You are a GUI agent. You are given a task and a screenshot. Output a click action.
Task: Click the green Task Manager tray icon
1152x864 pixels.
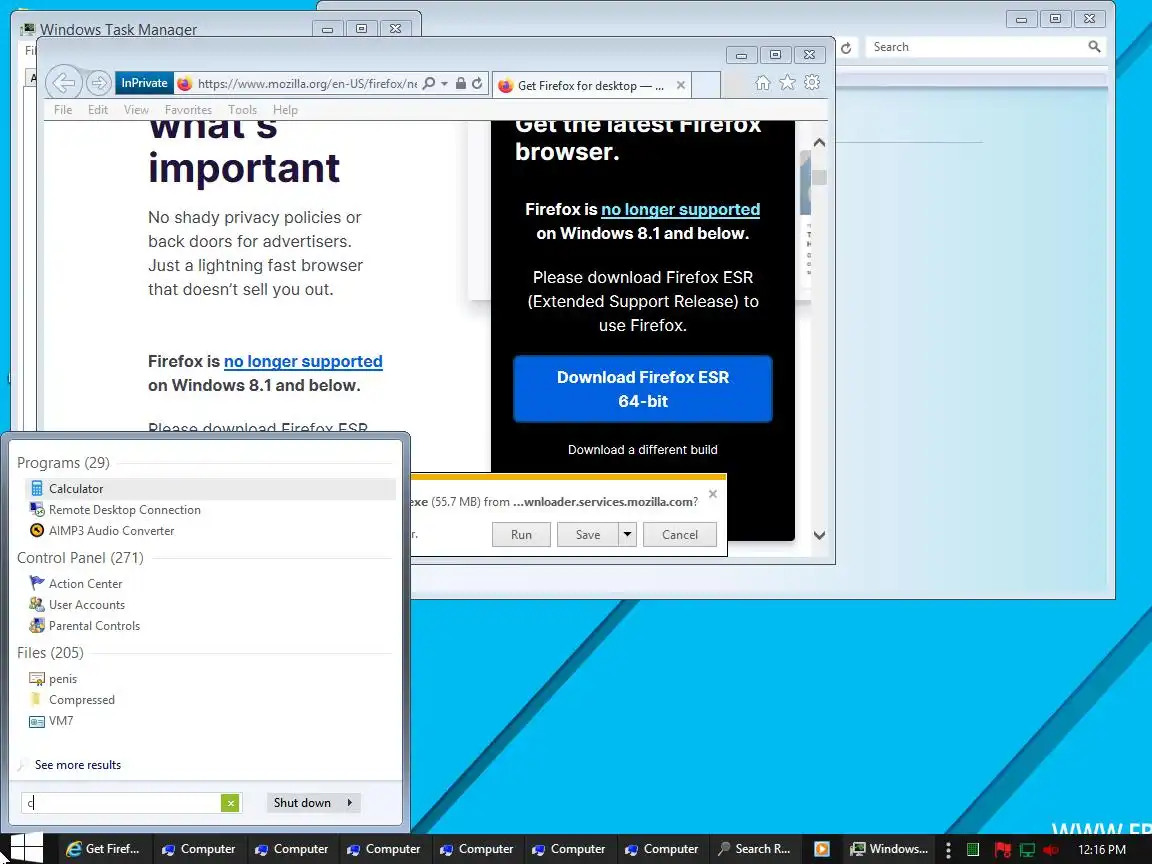(973, 849)
